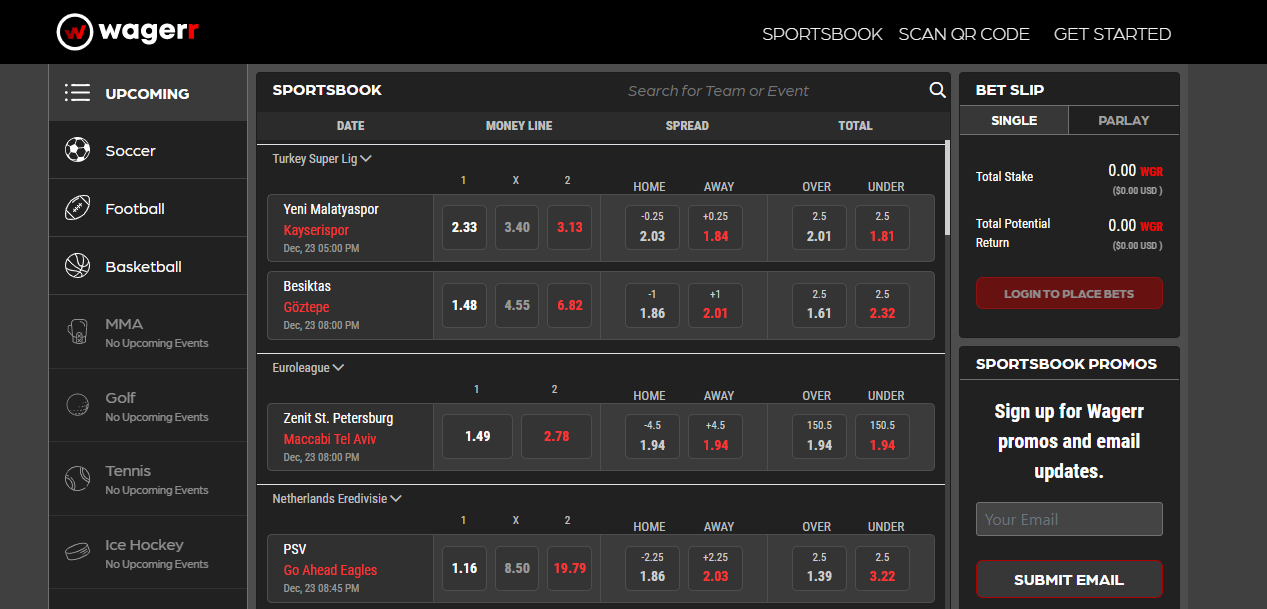Select over 150.5 total at 1.94
The height and width of the screenshot is (609, 1267).
[819, 437]
